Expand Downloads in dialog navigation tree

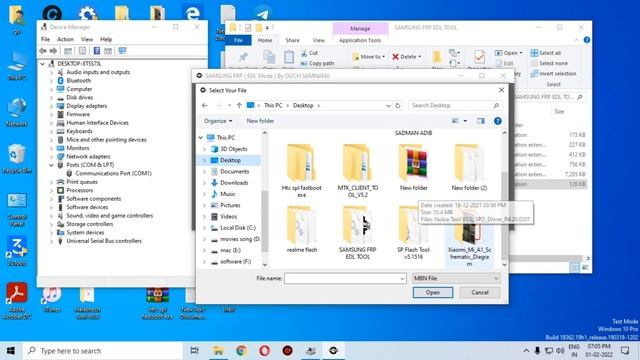coord(204,183)
